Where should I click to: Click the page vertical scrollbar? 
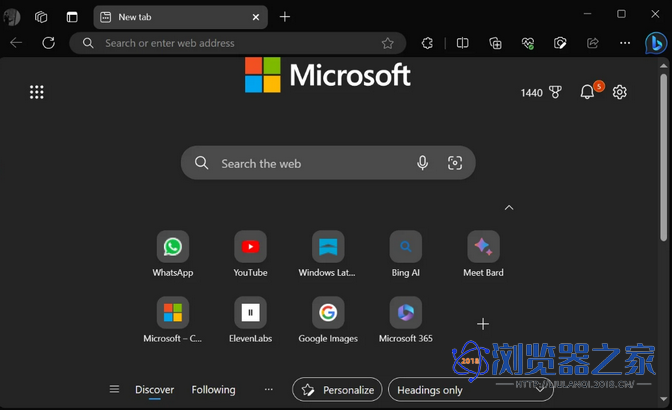click(663, 157)
